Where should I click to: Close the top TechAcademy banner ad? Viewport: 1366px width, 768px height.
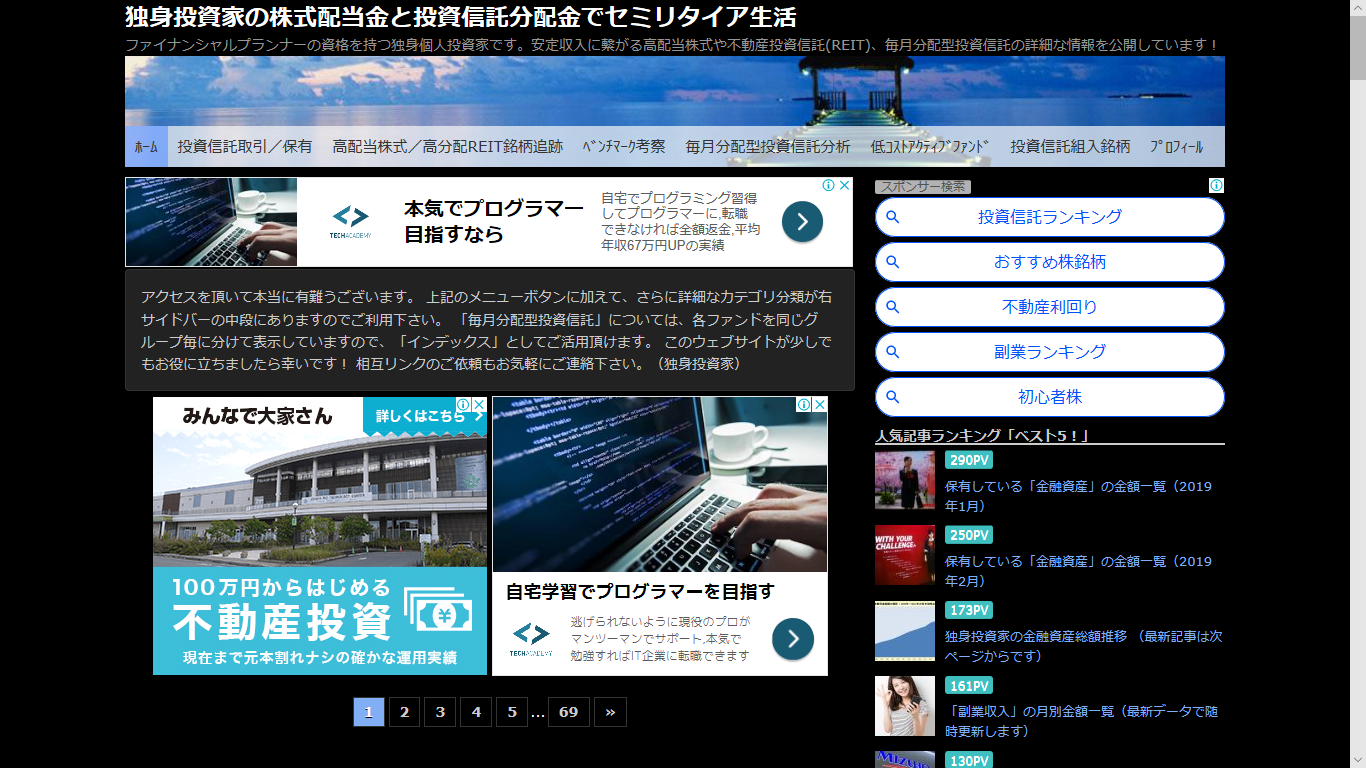pyautogui.click(x=845, y=186)
